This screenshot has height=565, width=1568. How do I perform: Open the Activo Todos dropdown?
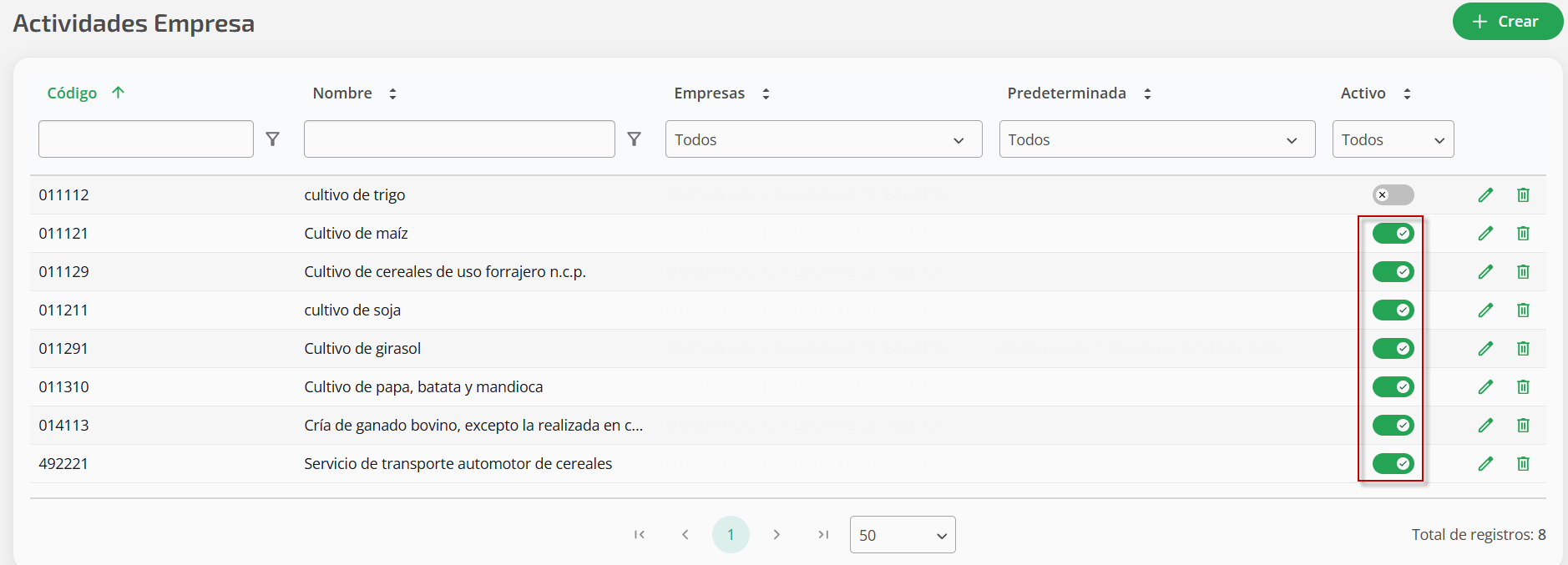coord(1393,139)
